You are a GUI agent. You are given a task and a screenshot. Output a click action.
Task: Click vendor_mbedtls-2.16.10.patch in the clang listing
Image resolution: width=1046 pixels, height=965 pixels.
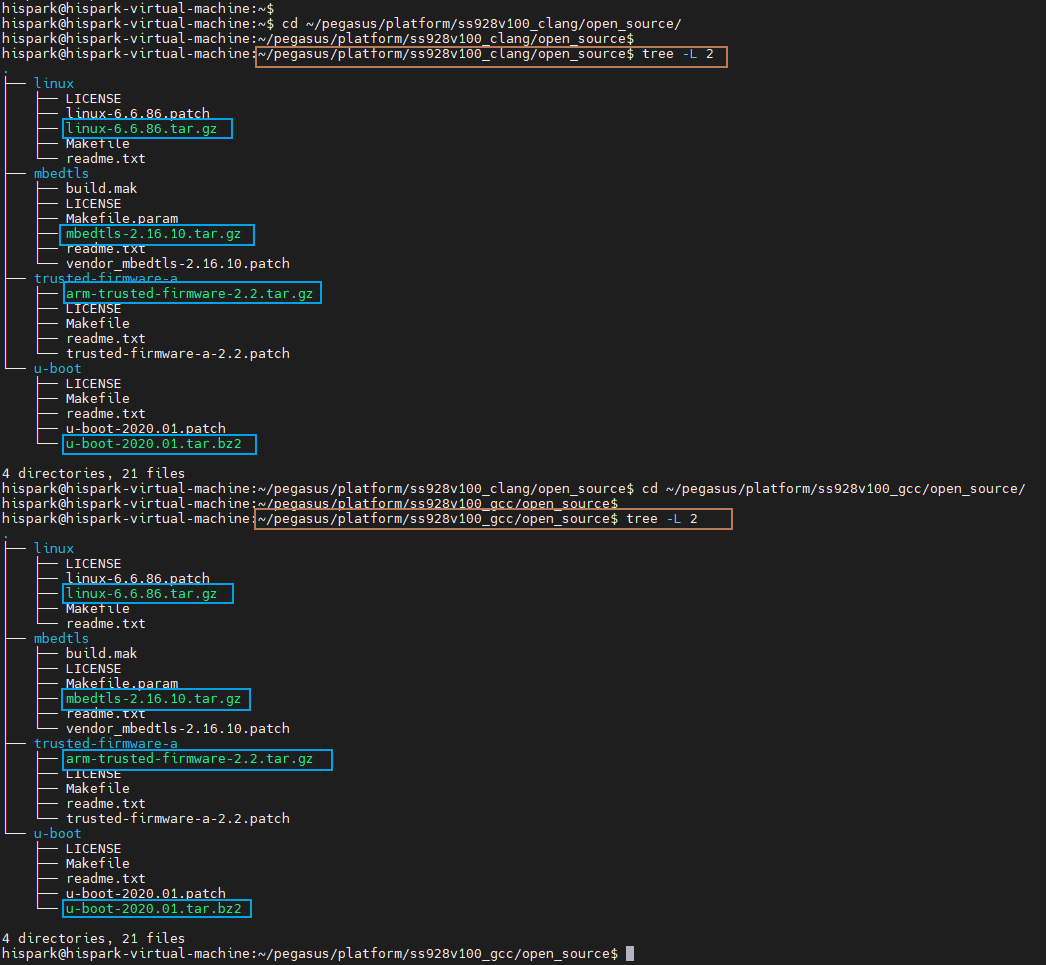[177, 263]
